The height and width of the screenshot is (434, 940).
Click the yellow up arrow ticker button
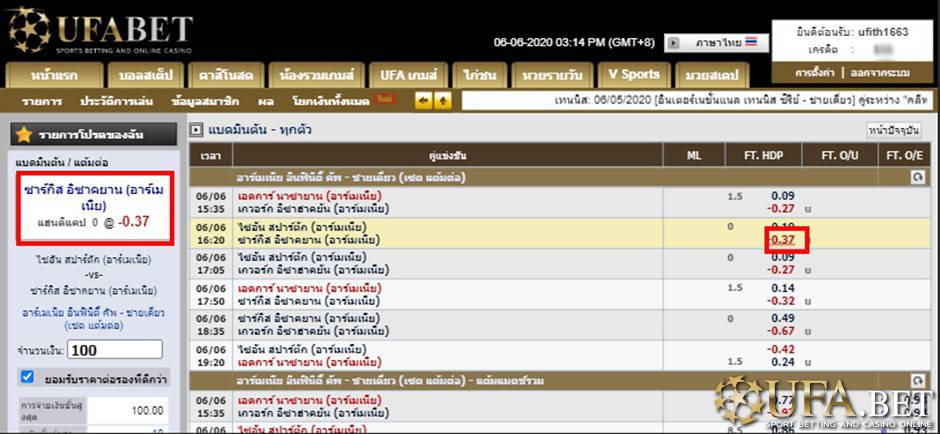click(442, 101)
